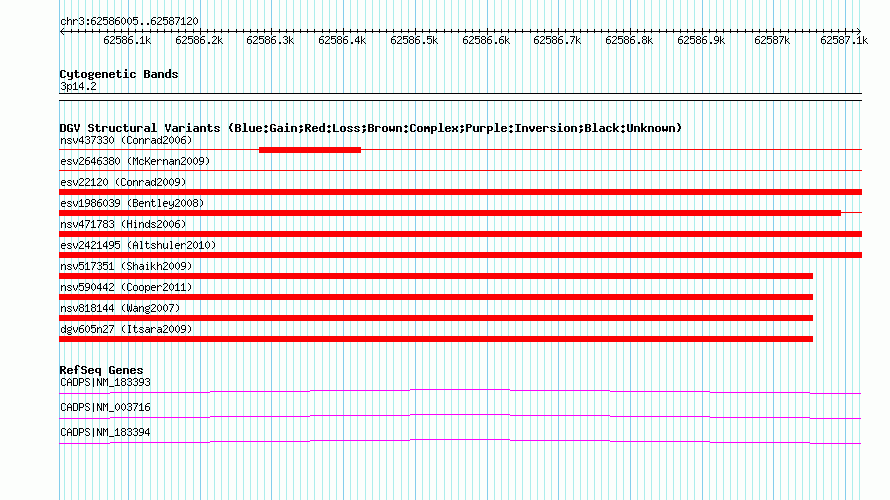The width and height of the screenshot is (890, 500).
Task: Click the red bar under nsv471783
Action: 460,234
